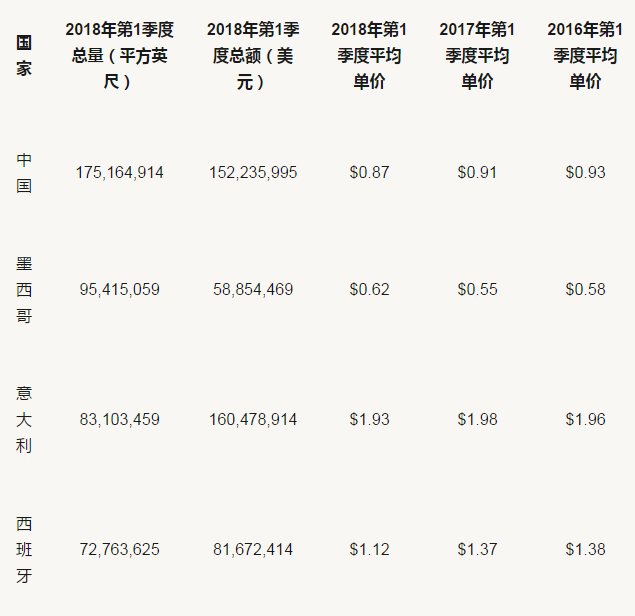
Task: Click the 58,854,469 total value cell
Action: pyautogui.click(x=253, y=290)
